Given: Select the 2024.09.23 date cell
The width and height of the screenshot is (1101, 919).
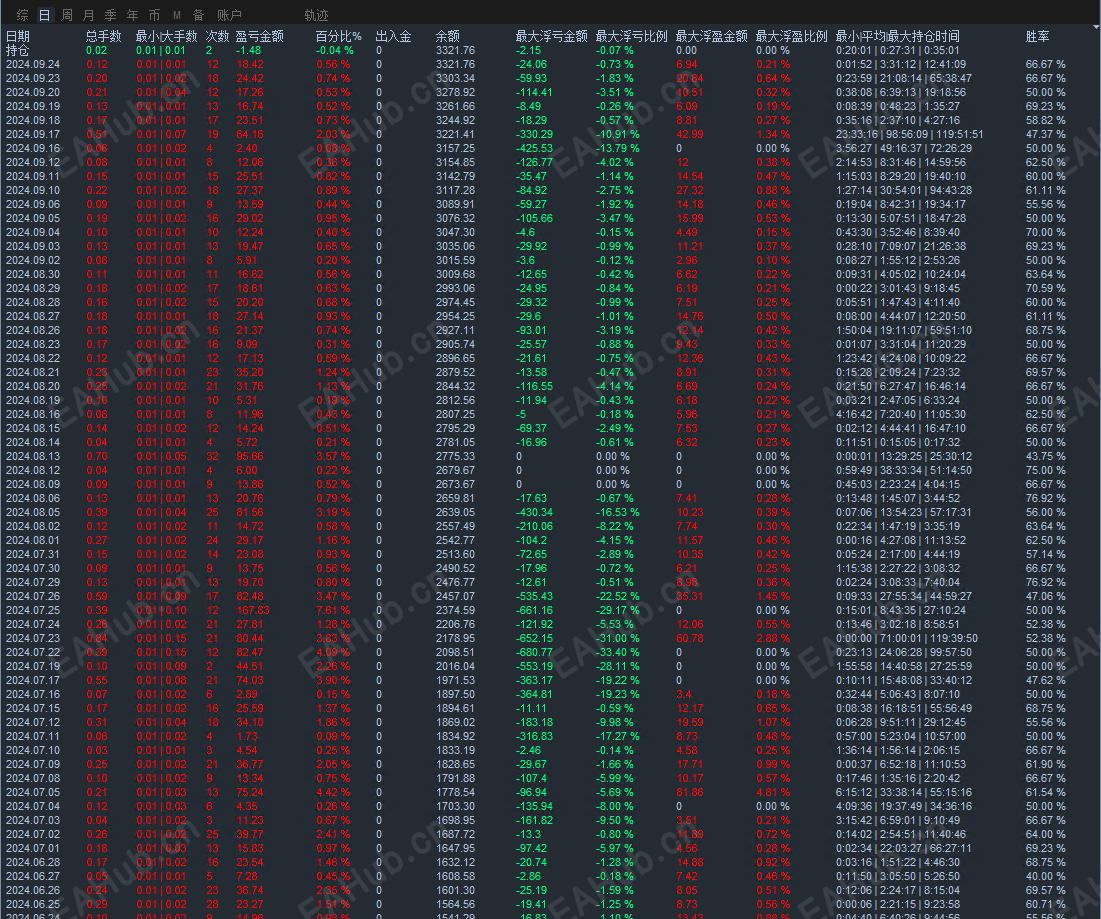Looking at the screenshot, I should [x=33, y=79].
